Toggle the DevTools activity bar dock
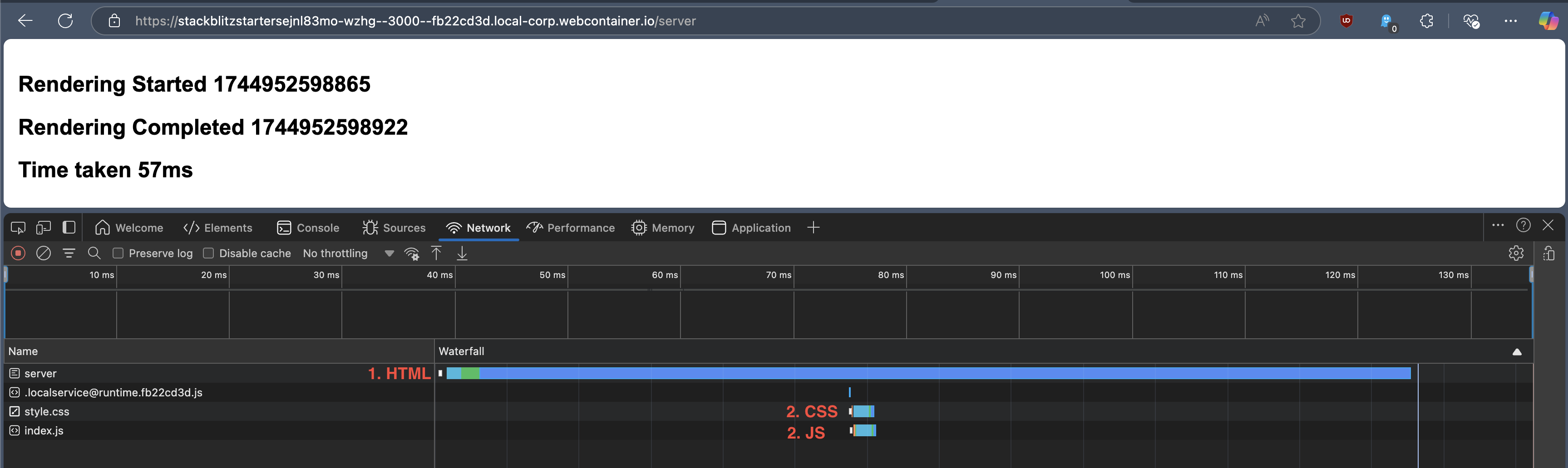 [x=69, y=227]
